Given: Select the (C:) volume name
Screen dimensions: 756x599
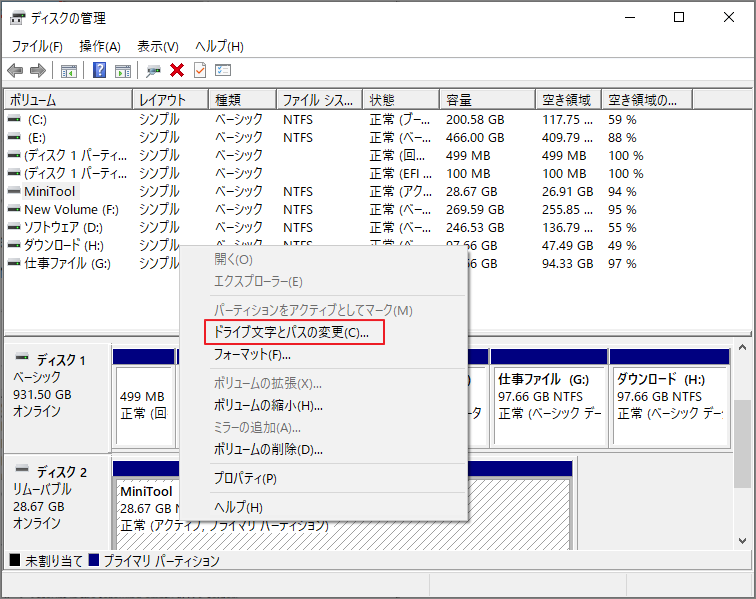Looking at the screenshot, I should tap(37, 120).
